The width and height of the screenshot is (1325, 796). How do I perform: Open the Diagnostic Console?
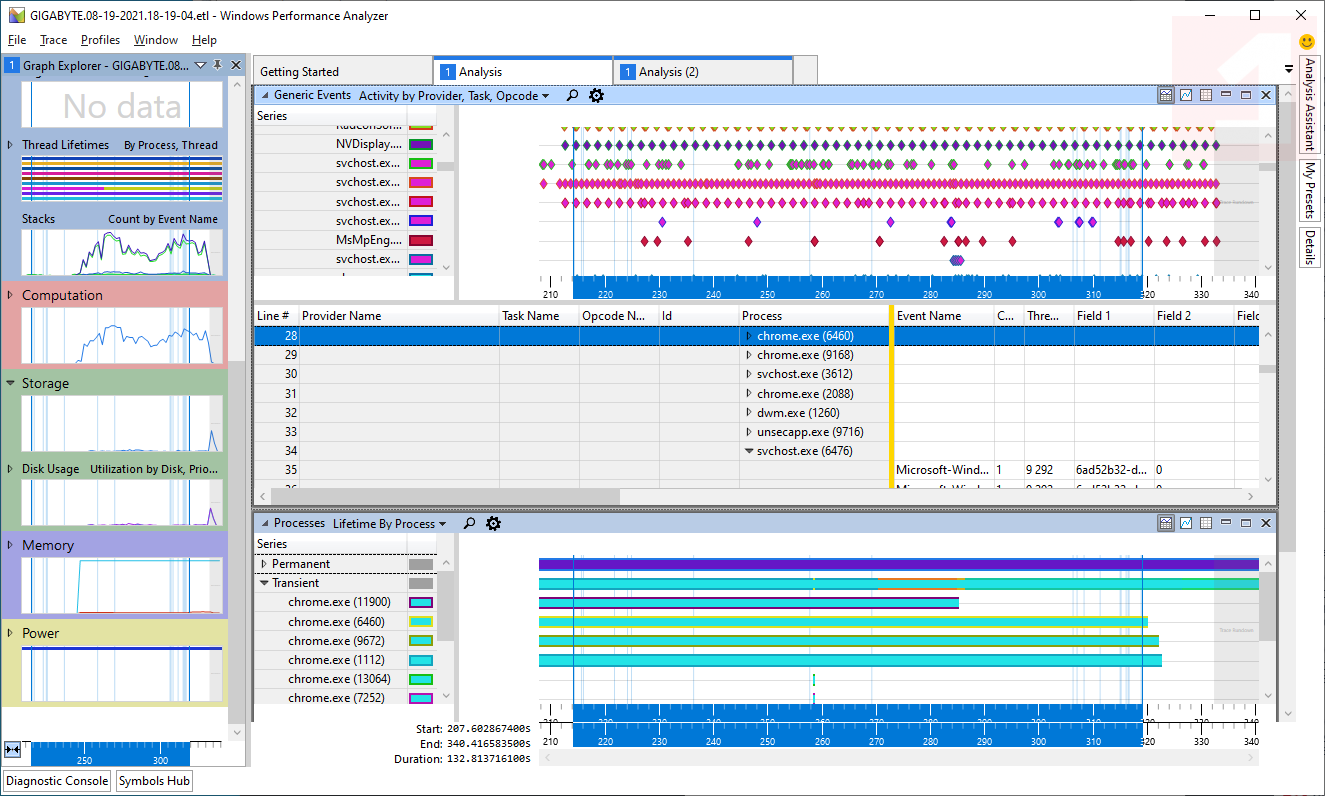(x=57, y=781)
